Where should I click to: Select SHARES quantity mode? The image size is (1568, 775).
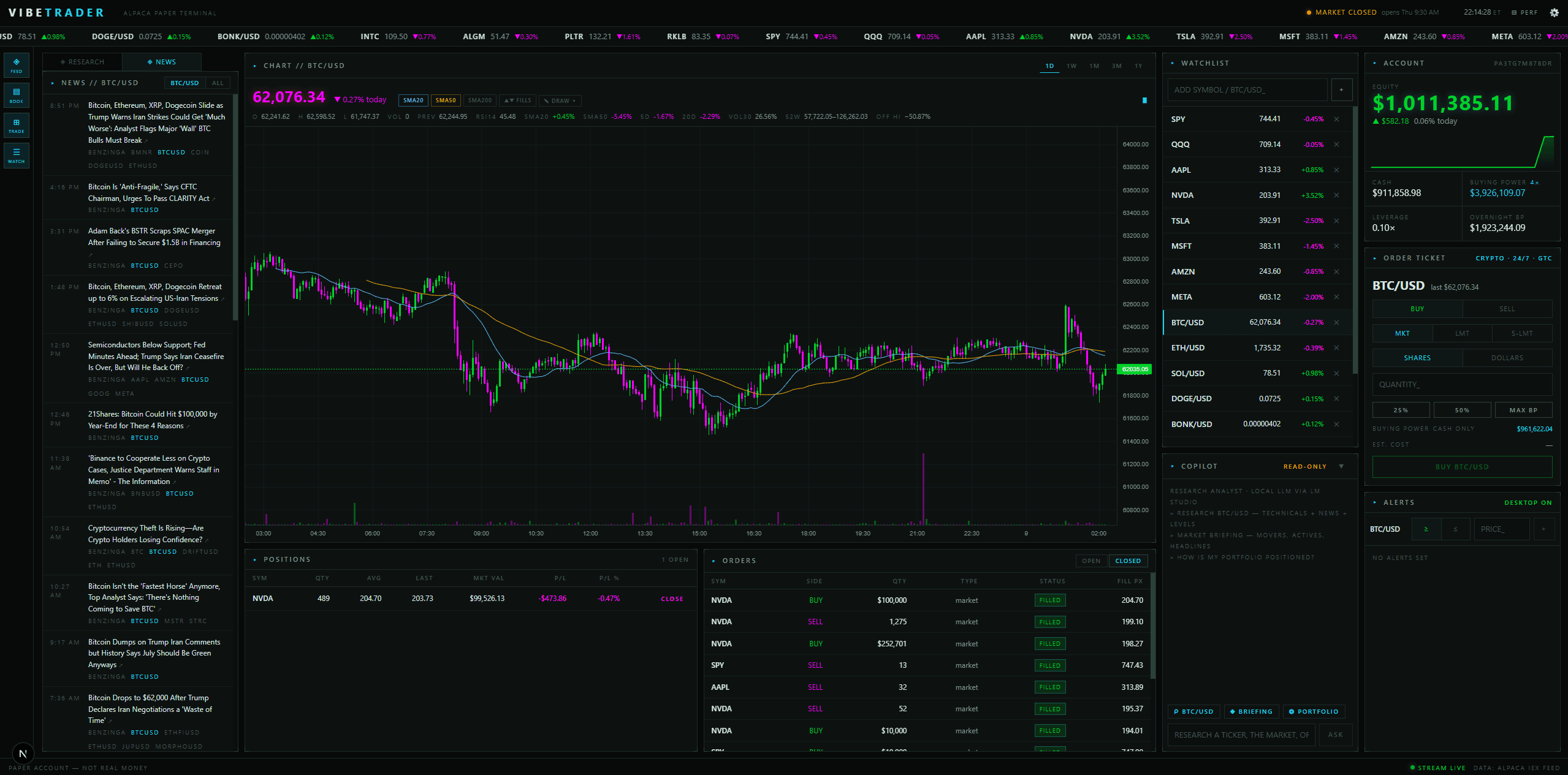coord(1417,358)
